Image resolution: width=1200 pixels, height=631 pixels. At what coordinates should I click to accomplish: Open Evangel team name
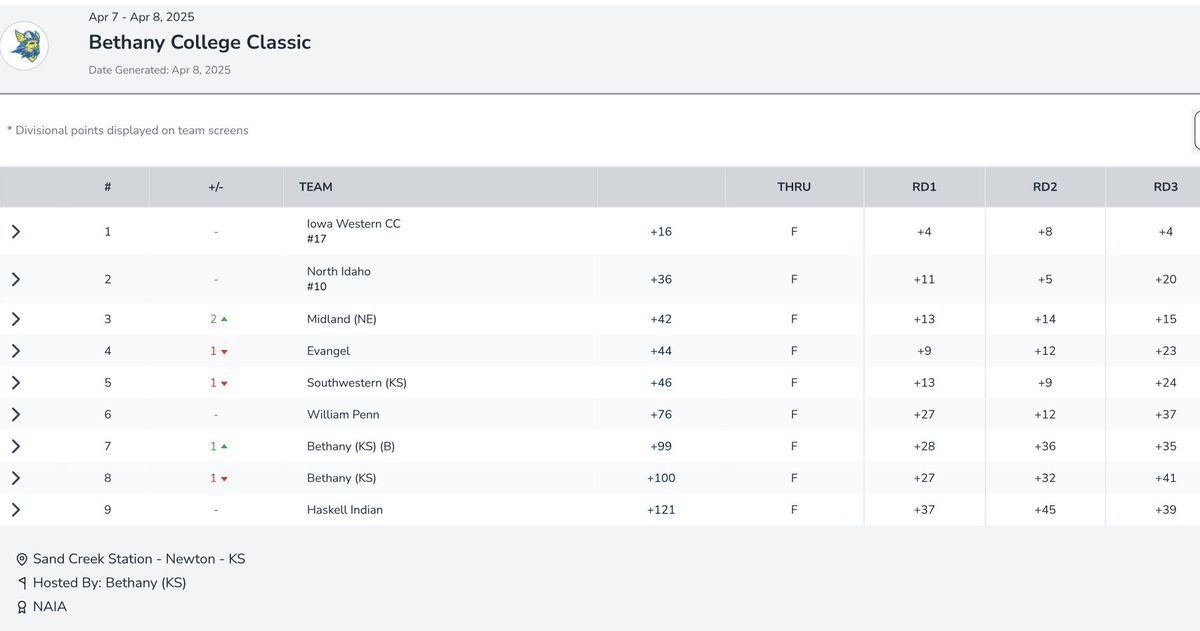[328, 351]
